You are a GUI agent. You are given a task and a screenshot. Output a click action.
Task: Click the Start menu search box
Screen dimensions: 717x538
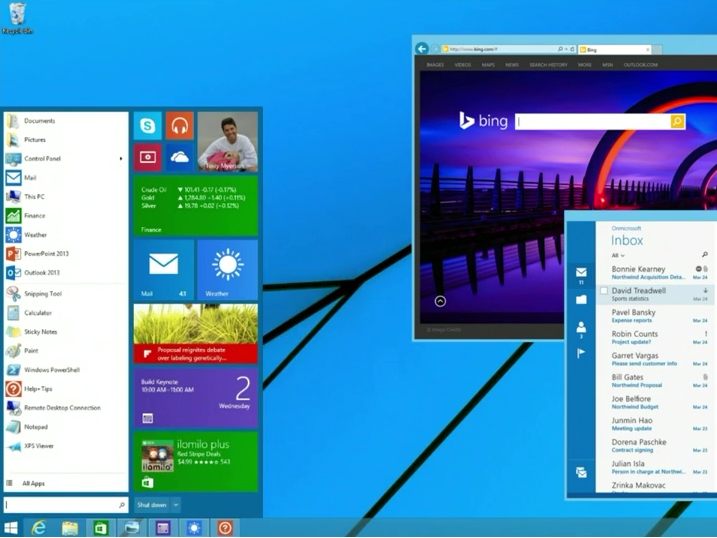coord(65,505)
